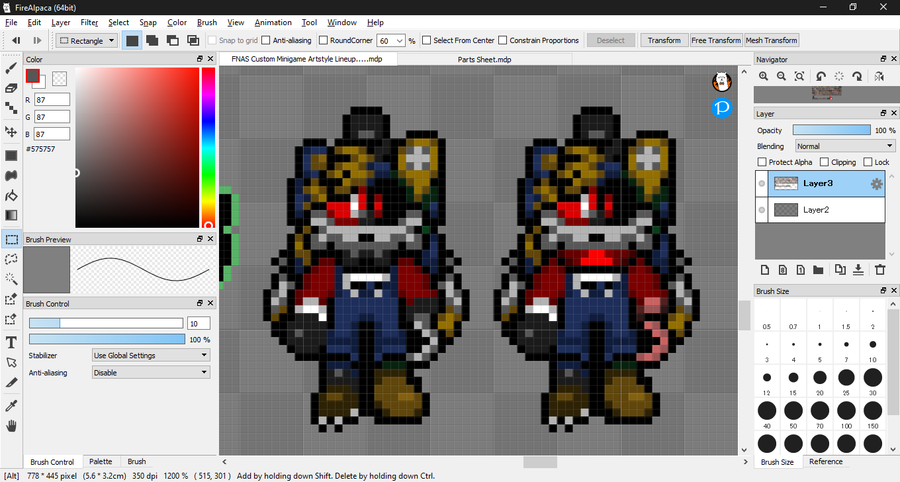
Task: Click the vertical hue bar
Action: [208, 147]
